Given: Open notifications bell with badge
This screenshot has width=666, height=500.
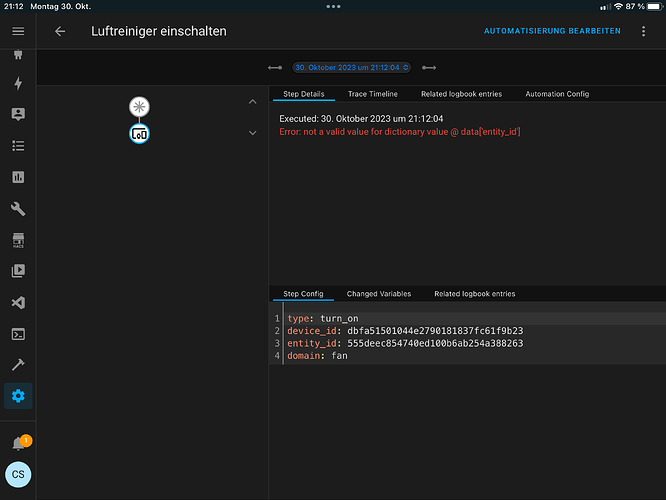Looking at the screenshot, I should pyautogui.click(x=20, y=443).
